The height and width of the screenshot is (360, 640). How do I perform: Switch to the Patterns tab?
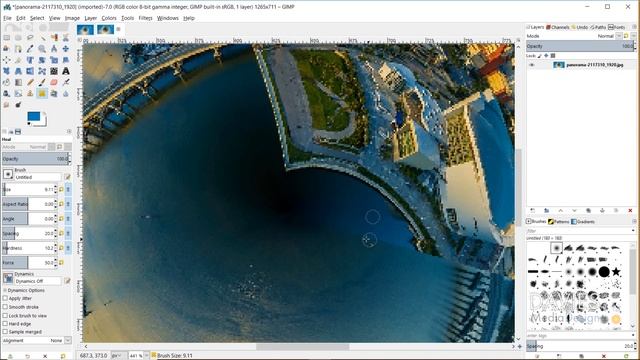tap(558, 222)
